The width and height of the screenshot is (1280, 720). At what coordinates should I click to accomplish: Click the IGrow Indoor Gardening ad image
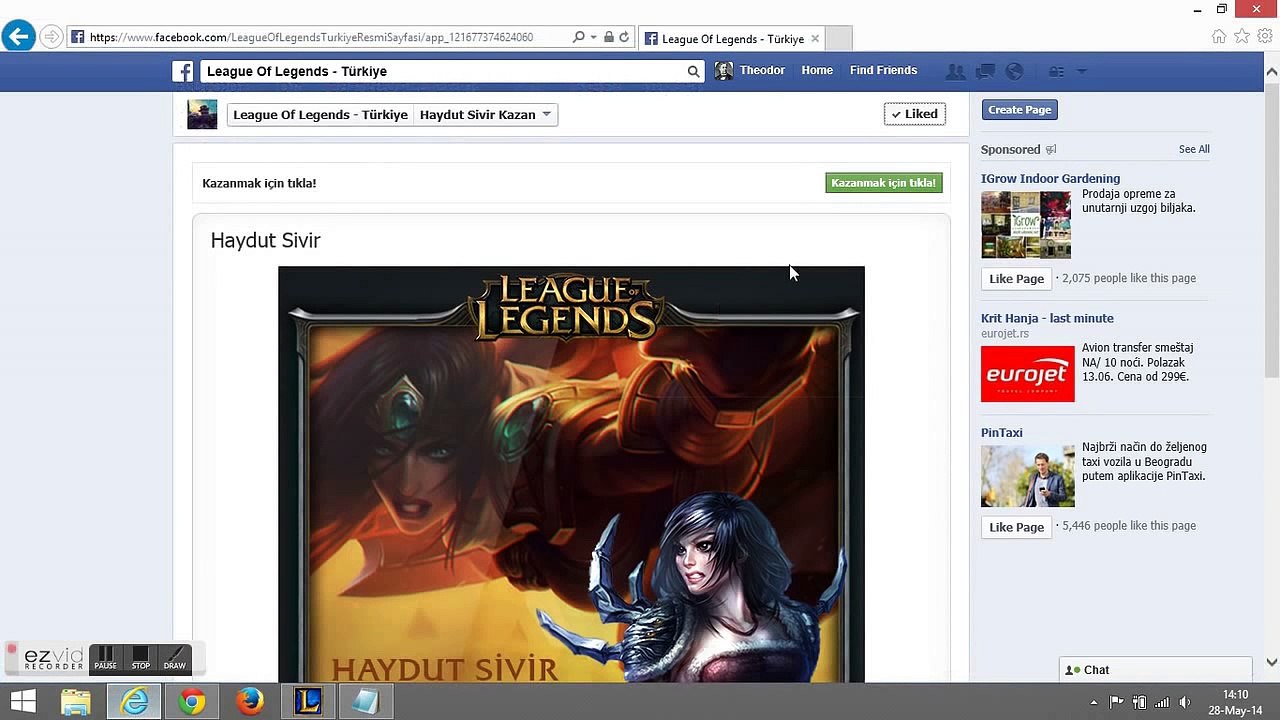pos(1026,225)
